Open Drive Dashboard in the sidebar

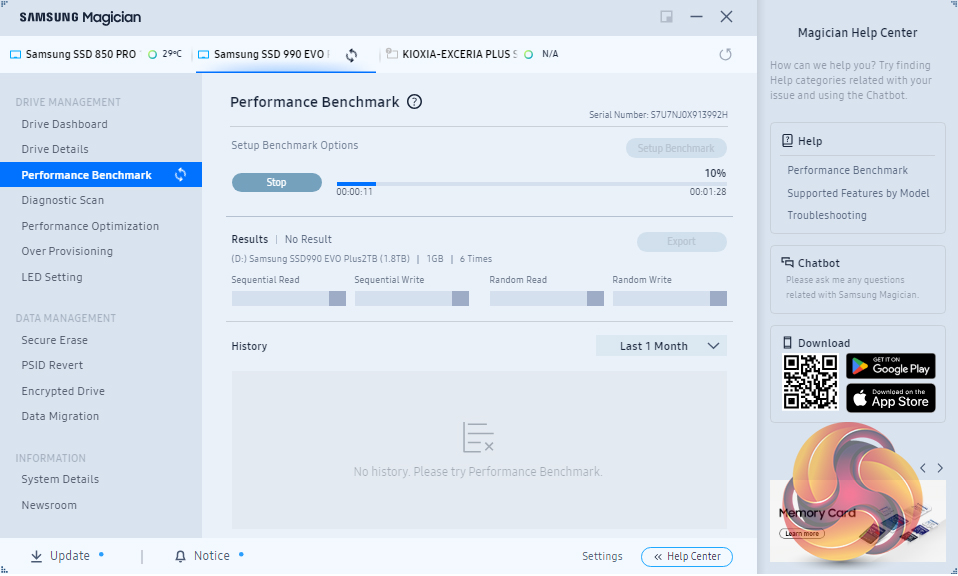point(64,124)
